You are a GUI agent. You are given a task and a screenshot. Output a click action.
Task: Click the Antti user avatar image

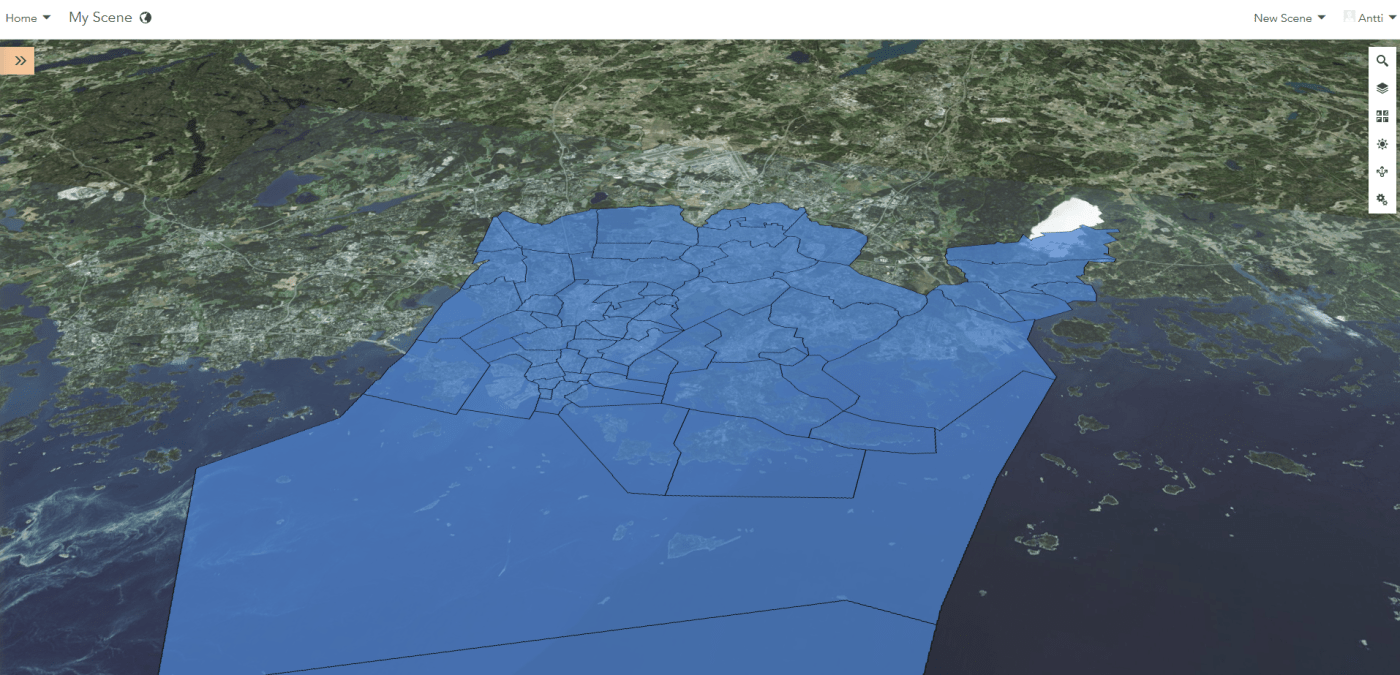click(1349, 17)
